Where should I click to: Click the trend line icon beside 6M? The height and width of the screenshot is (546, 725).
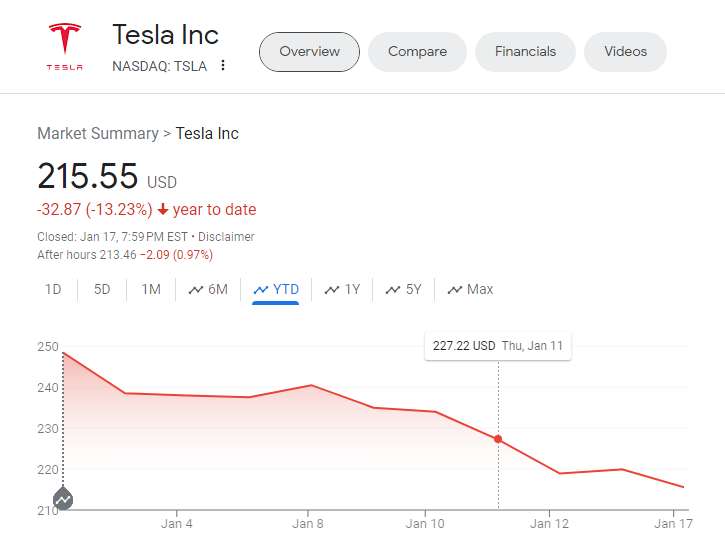coord(196,290)
